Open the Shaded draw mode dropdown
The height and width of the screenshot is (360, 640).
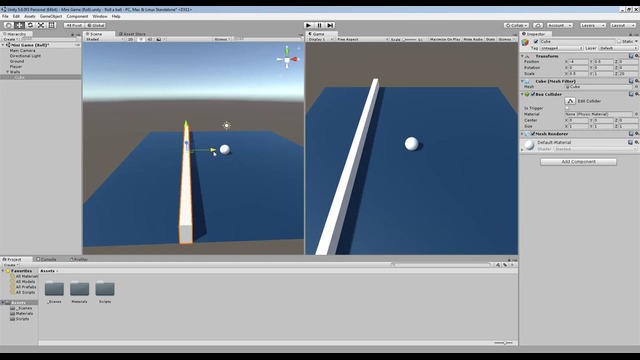(104, 39)
